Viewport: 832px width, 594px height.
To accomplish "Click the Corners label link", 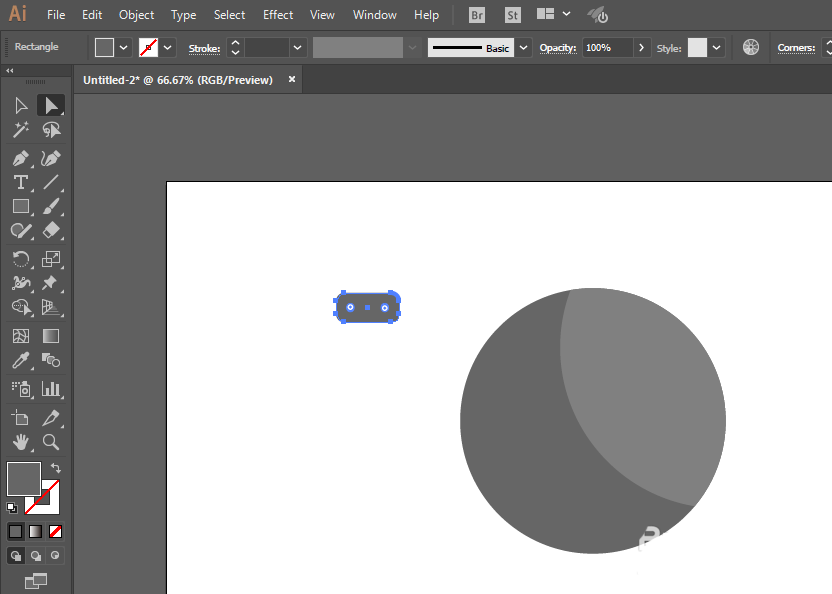I will [x=796, y=48].
